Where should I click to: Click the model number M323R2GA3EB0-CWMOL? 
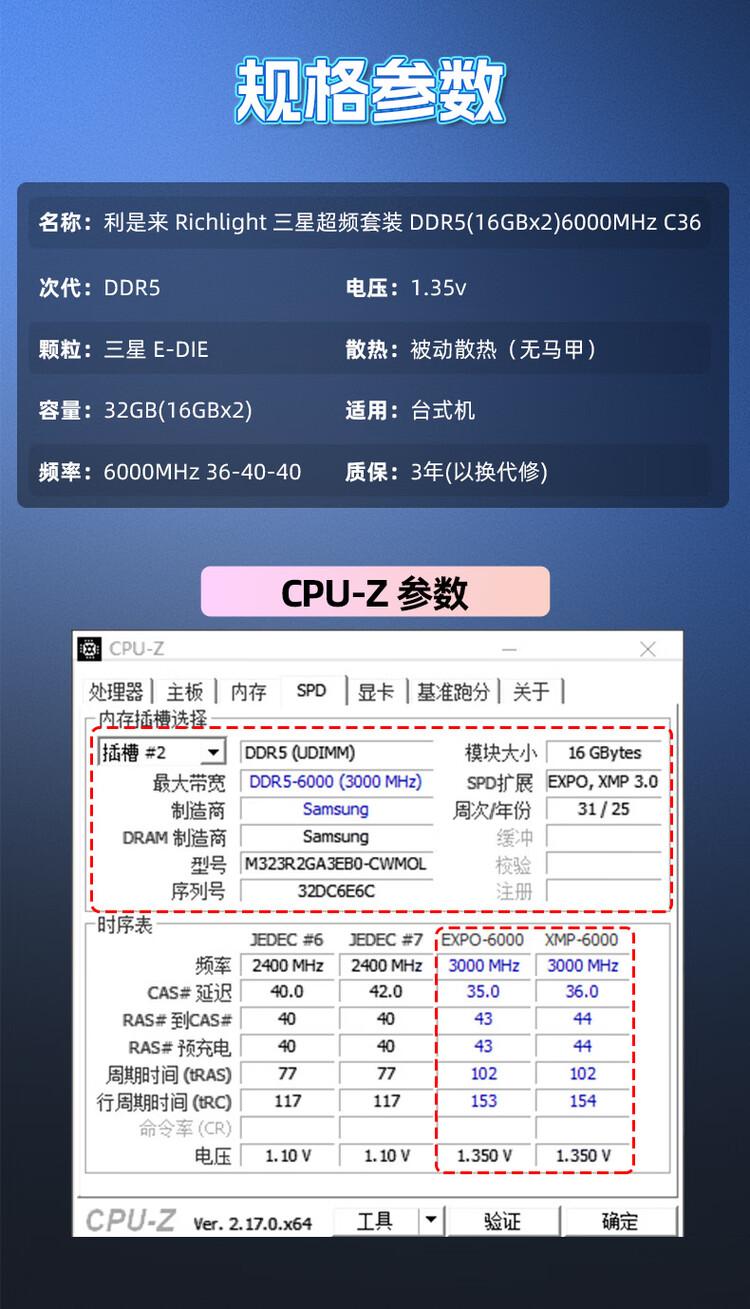(x=337, y=863)
